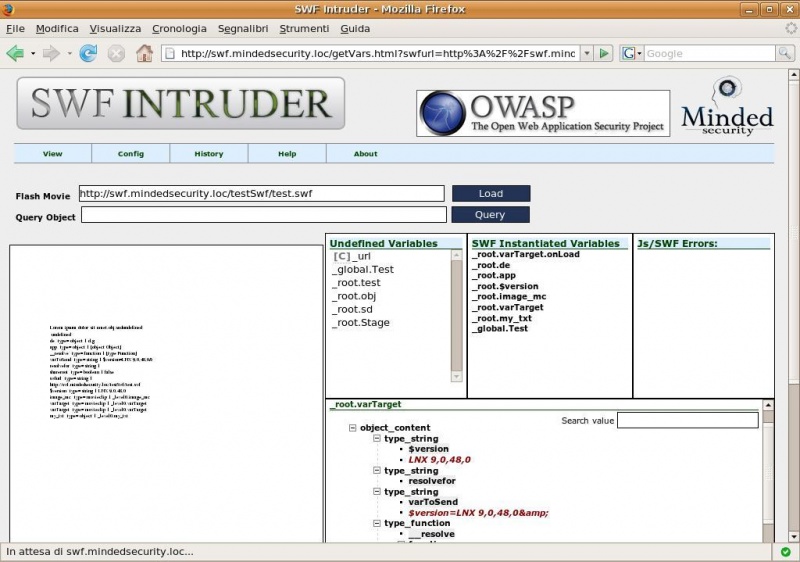800x562 pixels.
Task: Click the resolvefor tree item
Action: [432, 481]
